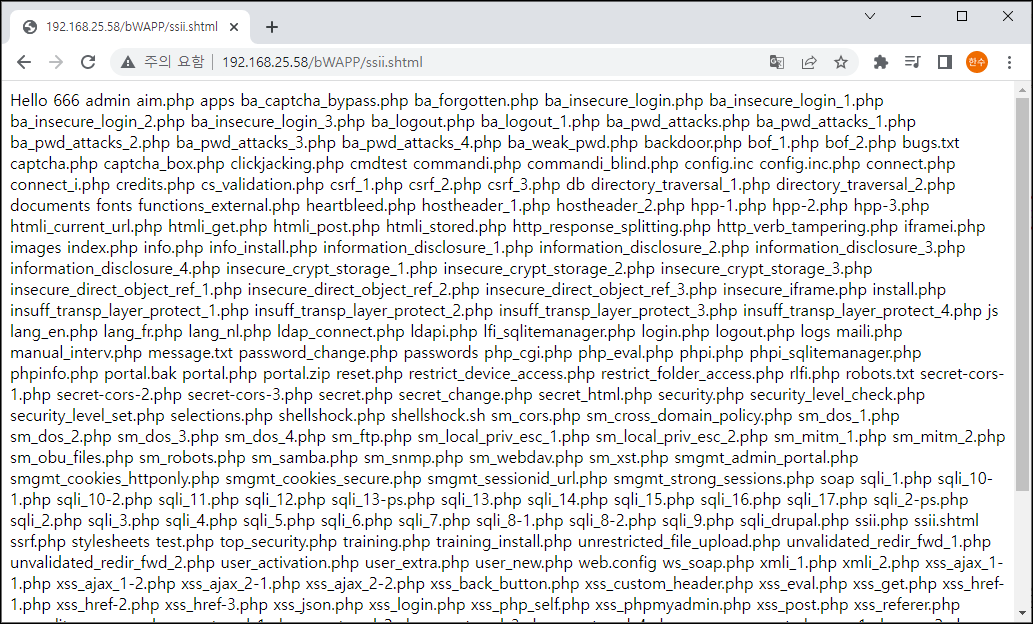Viewport: 1033px width, 624px height.
Task: Click the text 'Hello 666' greeting
Action: point(45,101)
